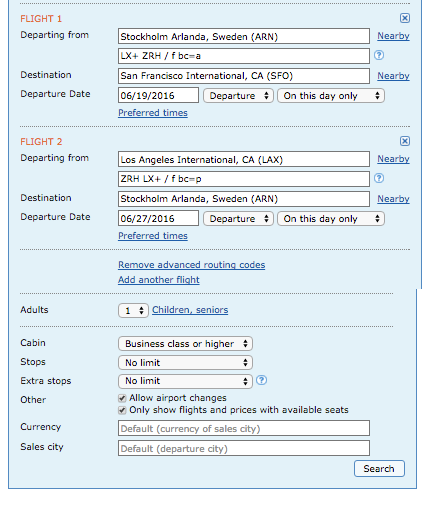Click Preferred times link under Flight 2
This screenshot has width=429, height=509.
(153, 236)
